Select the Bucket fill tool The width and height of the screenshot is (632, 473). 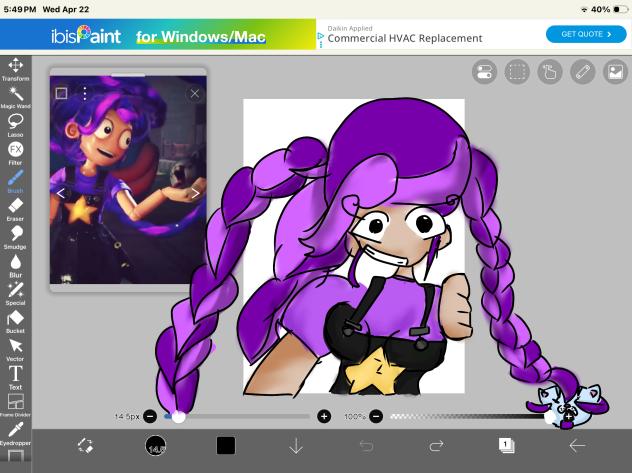tap(15, 322)
